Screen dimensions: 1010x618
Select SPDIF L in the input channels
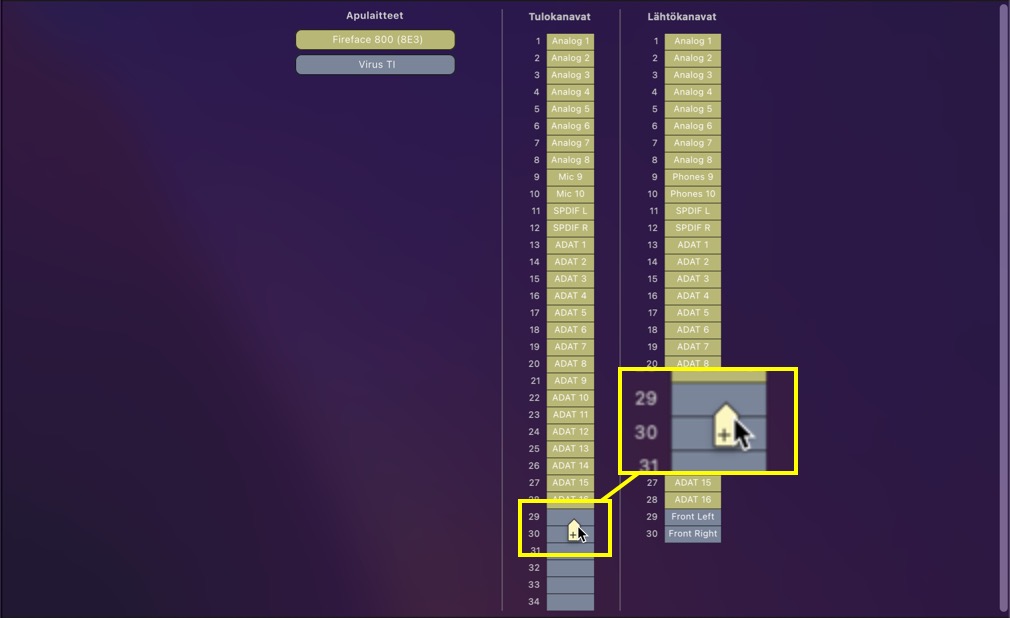pos(570,211)
